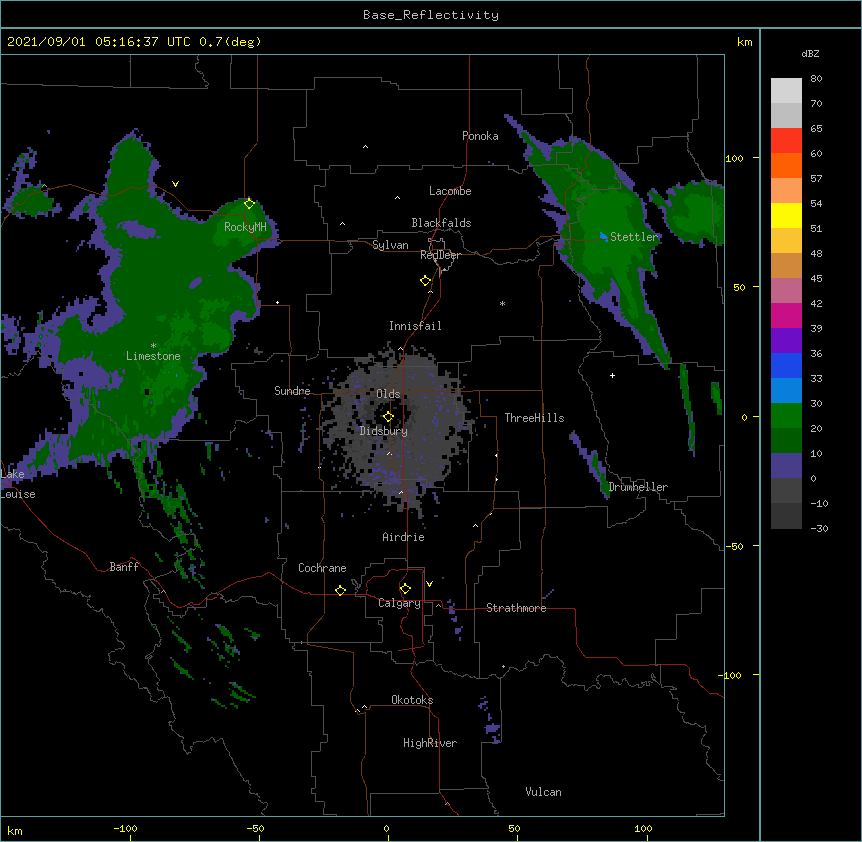Image resolution: width=862 pixels, height=842 pixels.
Task: Click the light gray 70-80 dBZ swatch
Action: (x=786, y=91)
